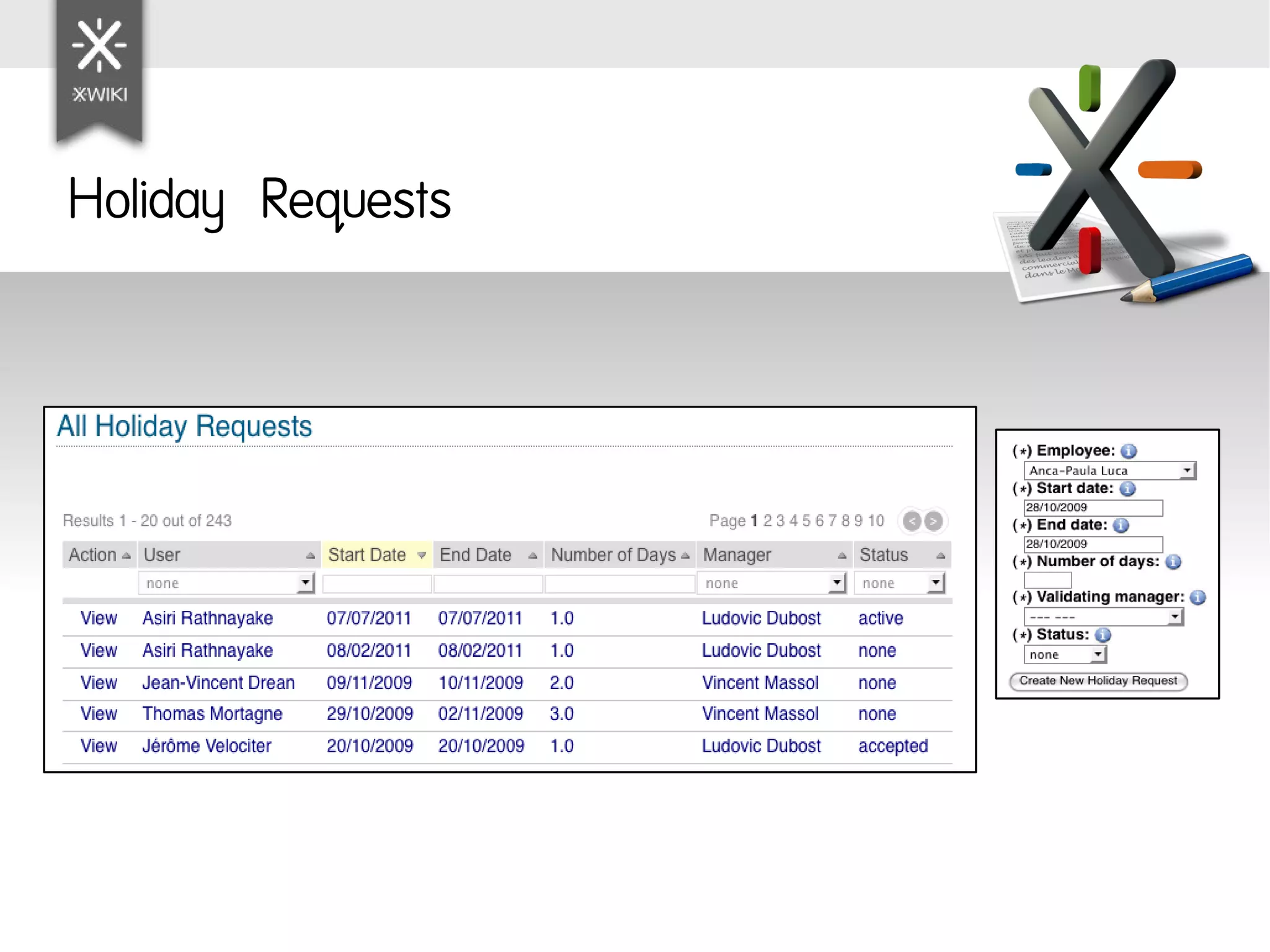
Task: Open the Status filter dropdown in table
Action: [900, 583]
